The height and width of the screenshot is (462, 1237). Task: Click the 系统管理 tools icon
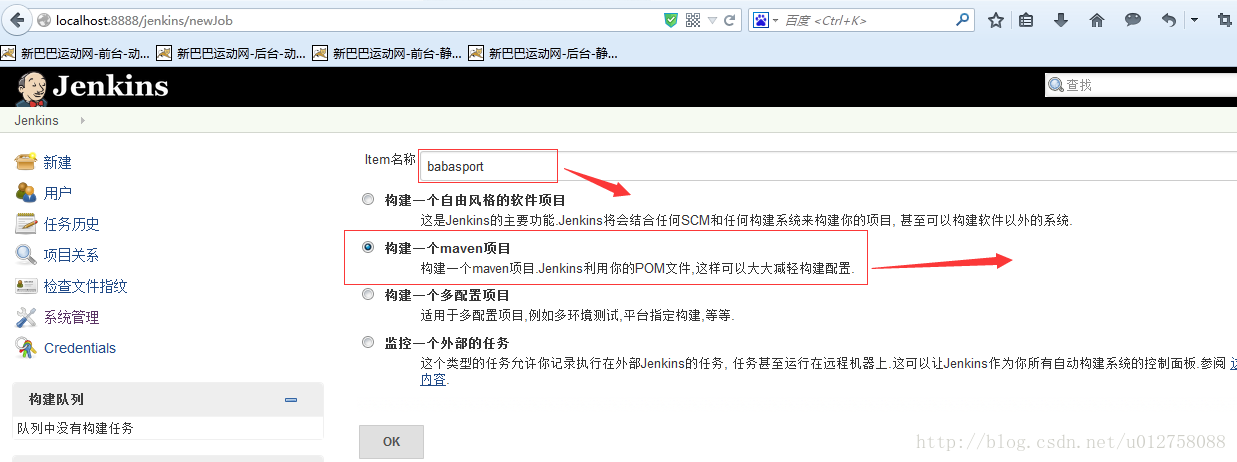pyautogui.click(x=26, y=317)
